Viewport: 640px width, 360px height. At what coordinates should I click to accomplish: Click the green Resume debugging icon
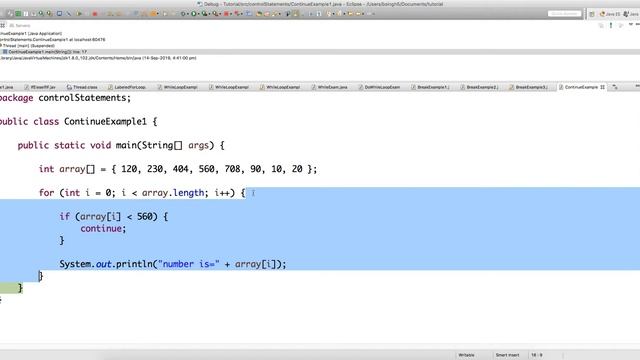pyautogui.click(x=78, y=13)
